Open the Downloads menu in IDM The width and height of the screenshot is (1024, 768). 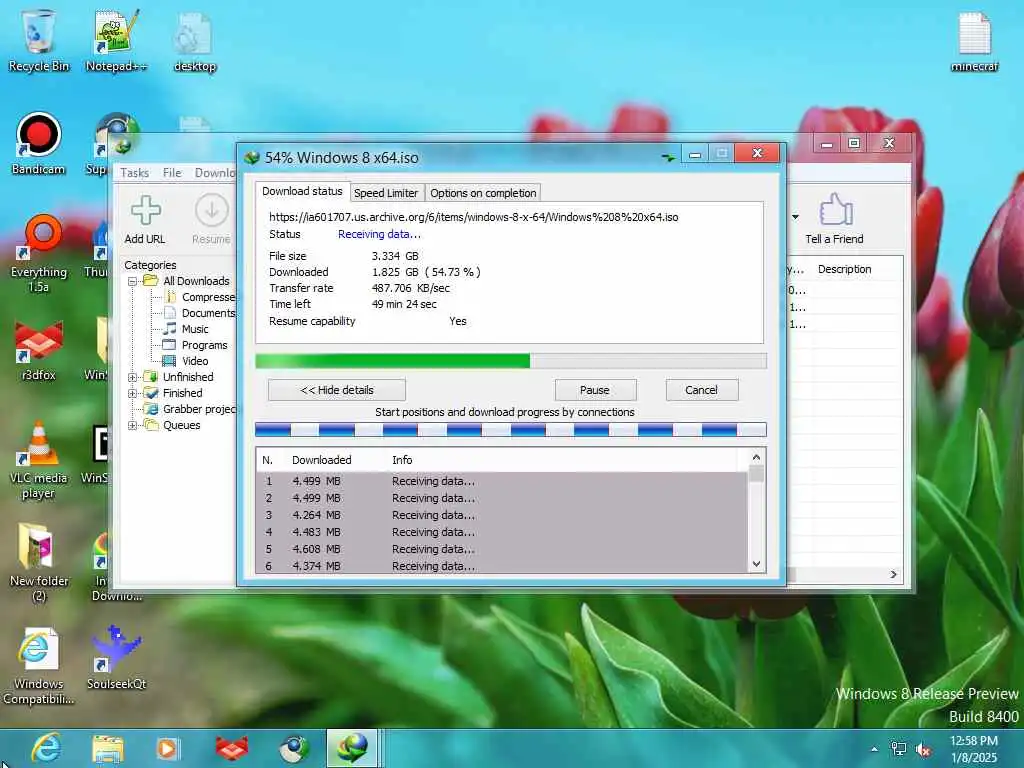(x=214, y=173)
